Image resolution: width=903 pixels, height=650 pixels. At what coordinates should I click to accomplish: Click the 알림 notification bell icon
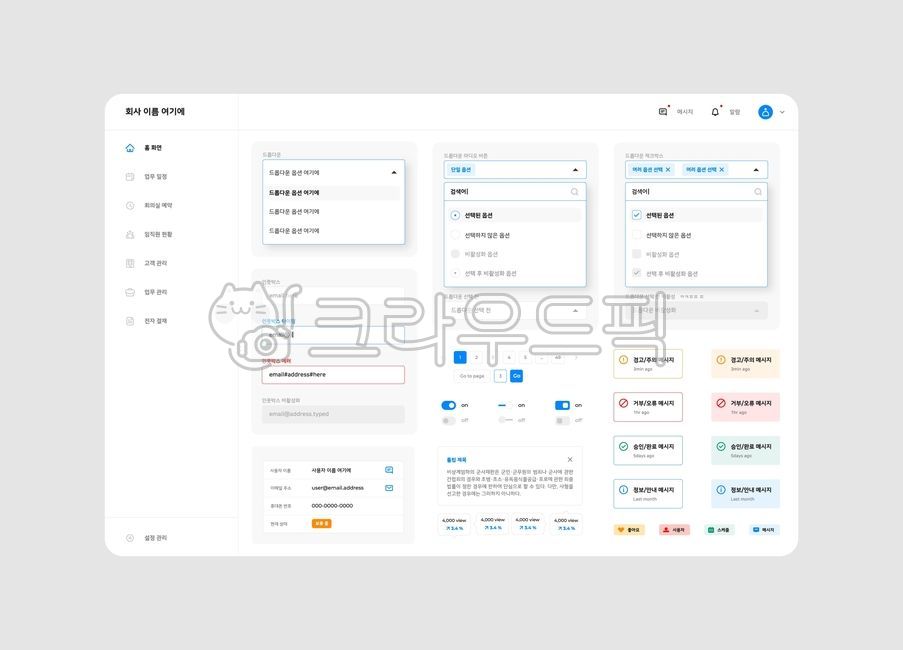(x=714, y=111)
